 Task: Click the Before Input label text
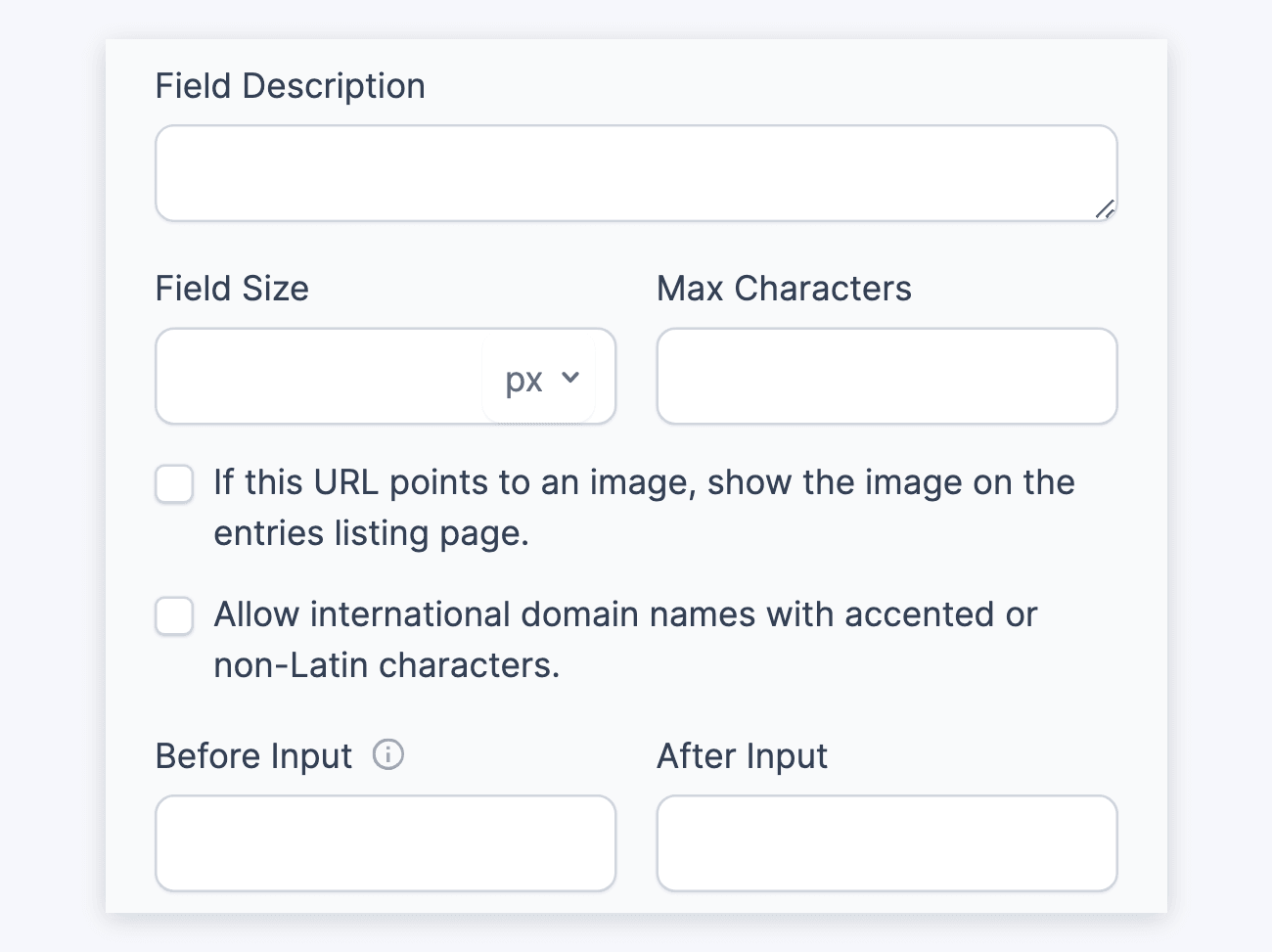coord(253,756)
